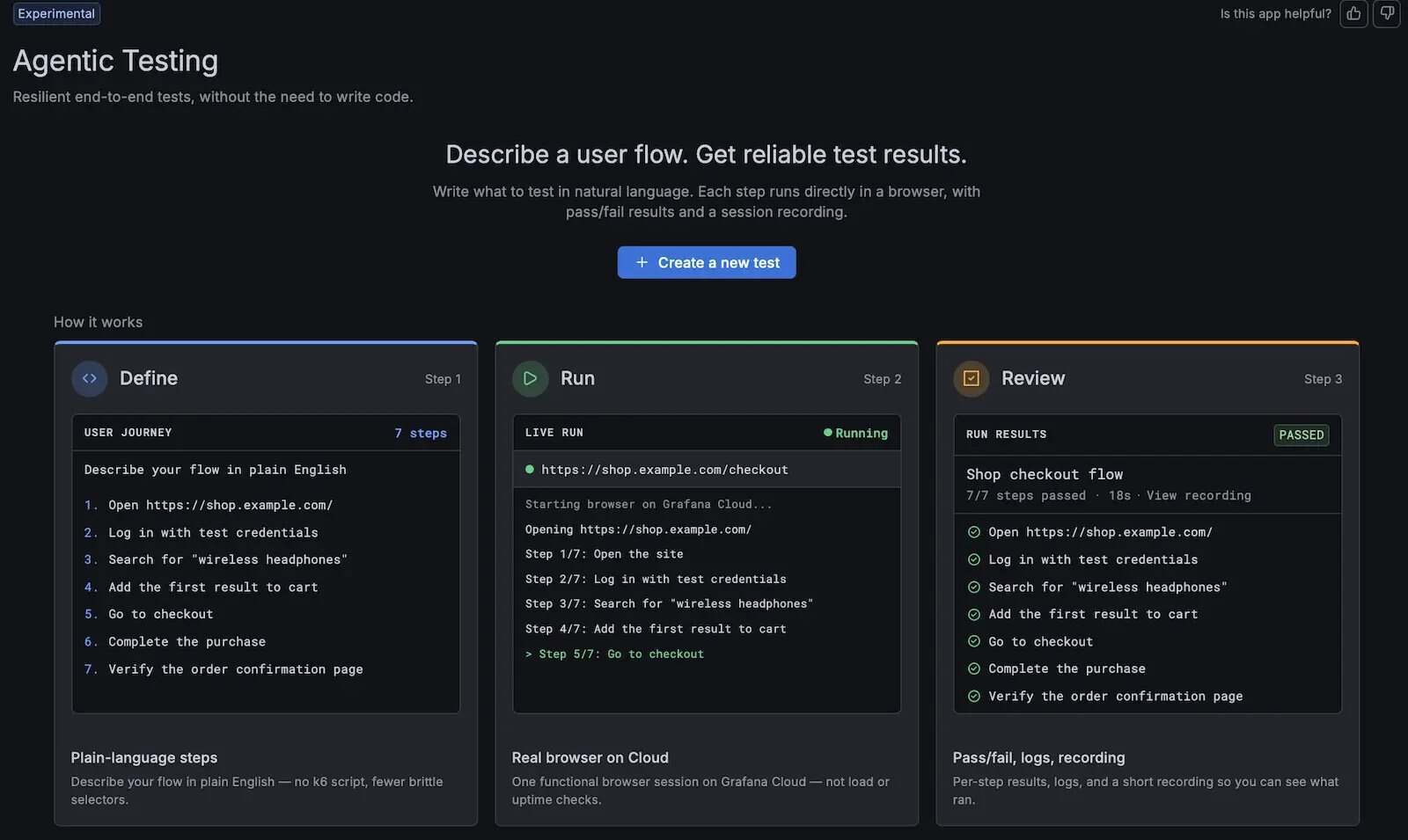Click 'Describe your flow in plain English' text
This screenshot has width=1408, height=840.
click(x=216, y=470)
